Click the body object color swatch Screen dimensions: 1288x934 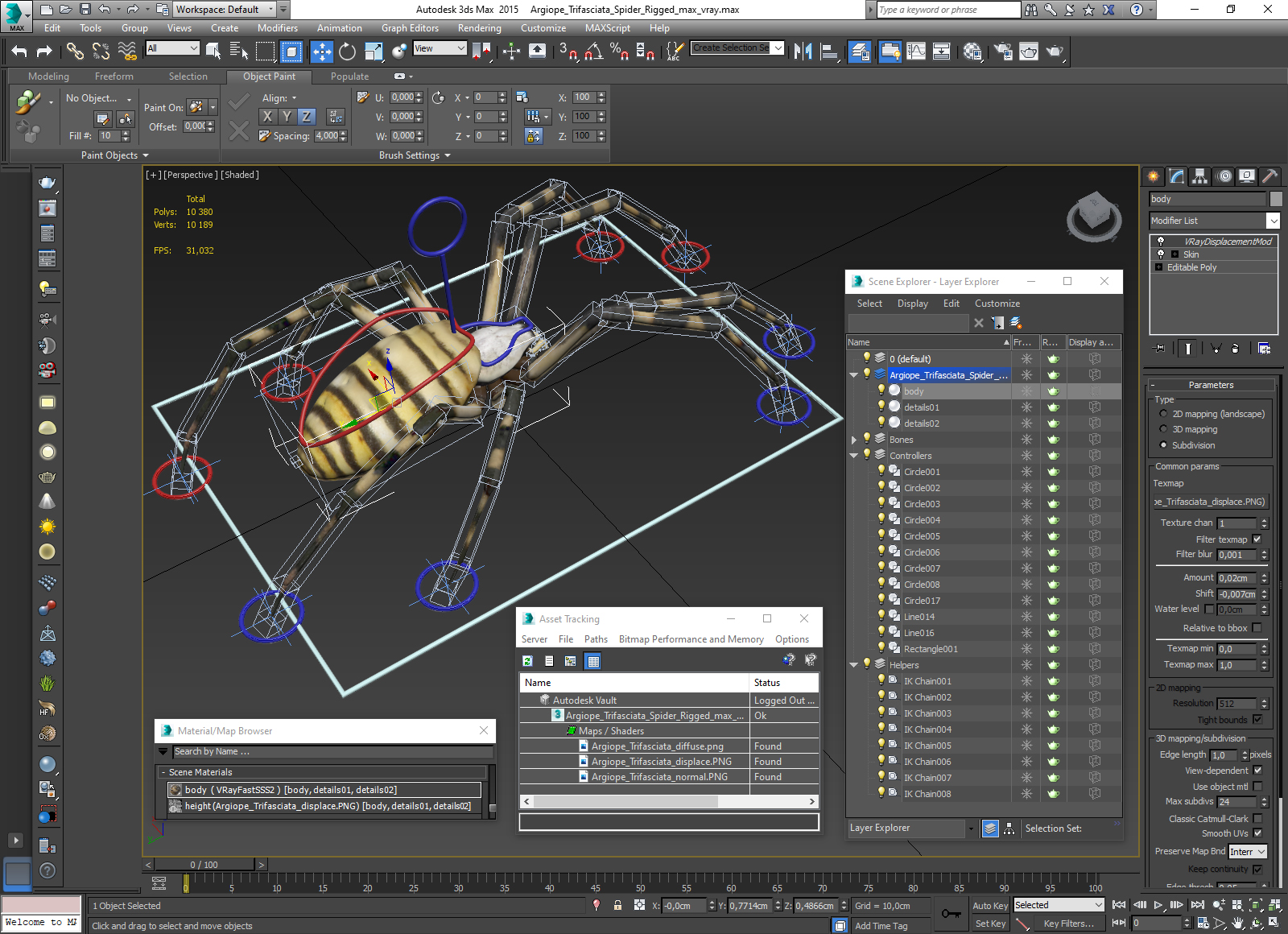1275,199
